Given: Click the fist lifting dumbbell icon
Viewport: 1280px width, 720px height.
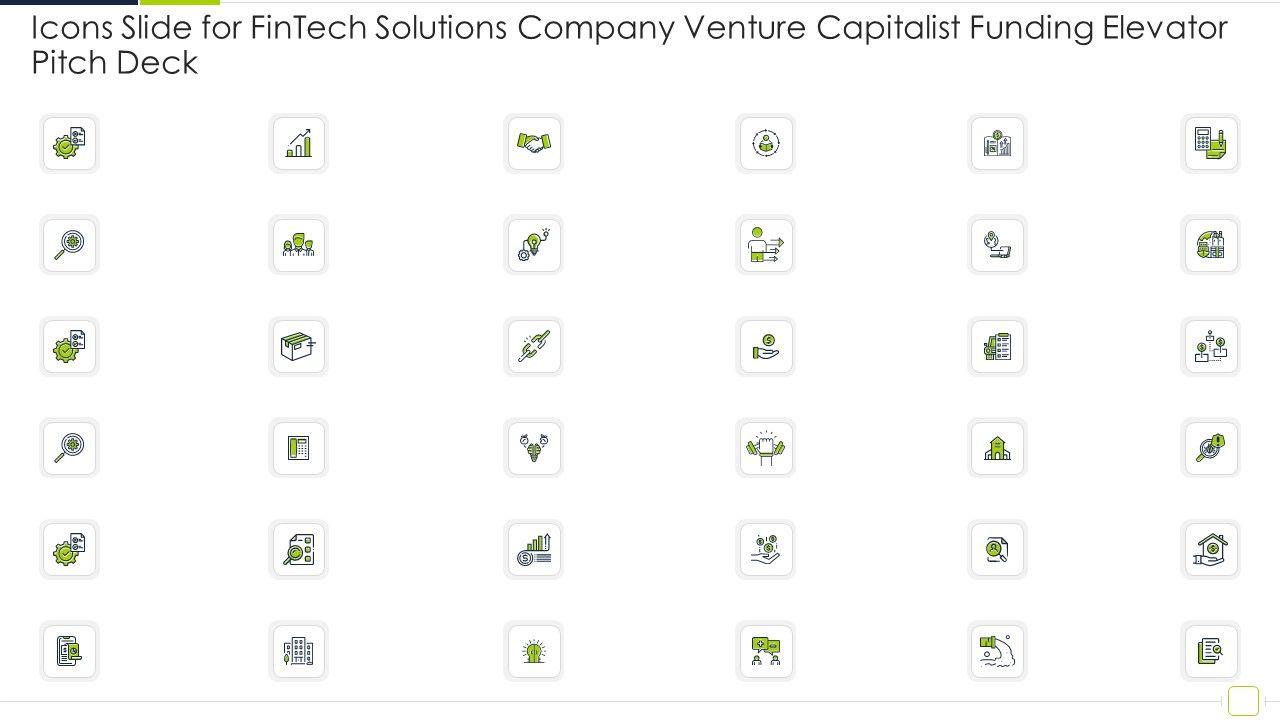Looking at the screenshot, I should 766,448.
